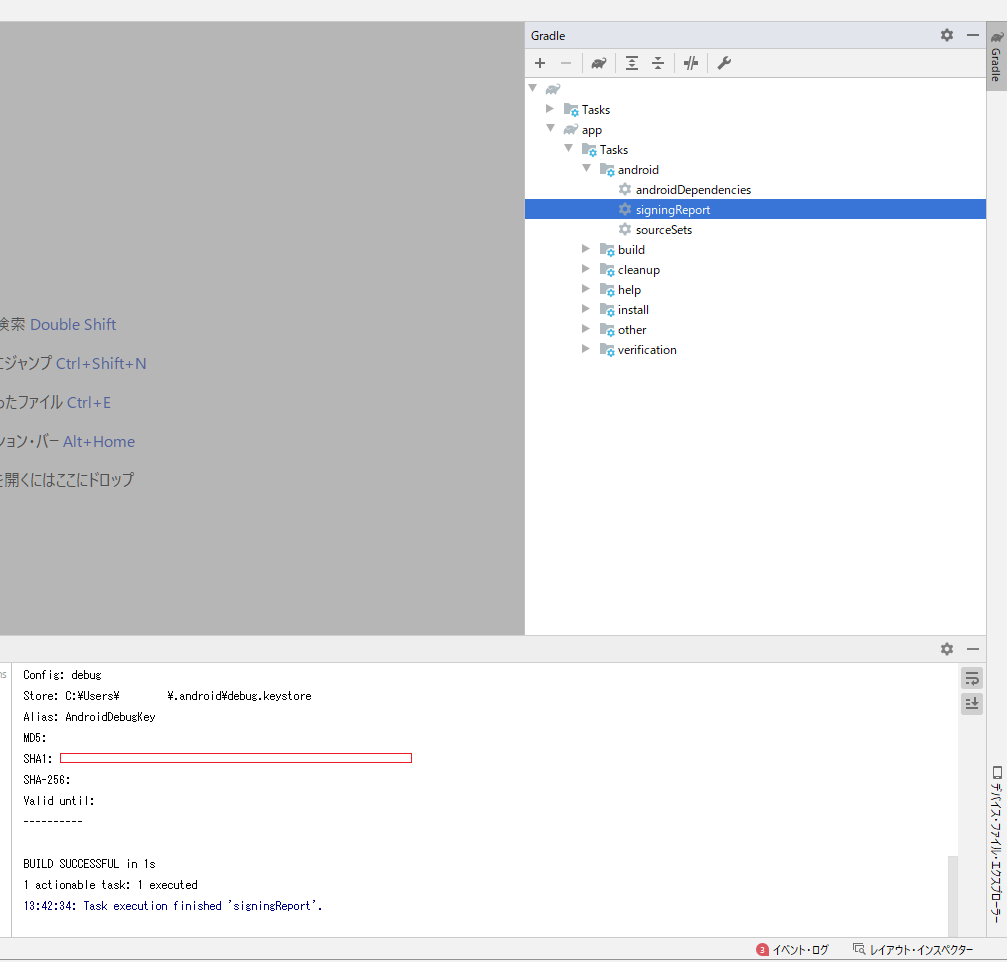Open Gradle panel gear options

[x=947, y=35]
